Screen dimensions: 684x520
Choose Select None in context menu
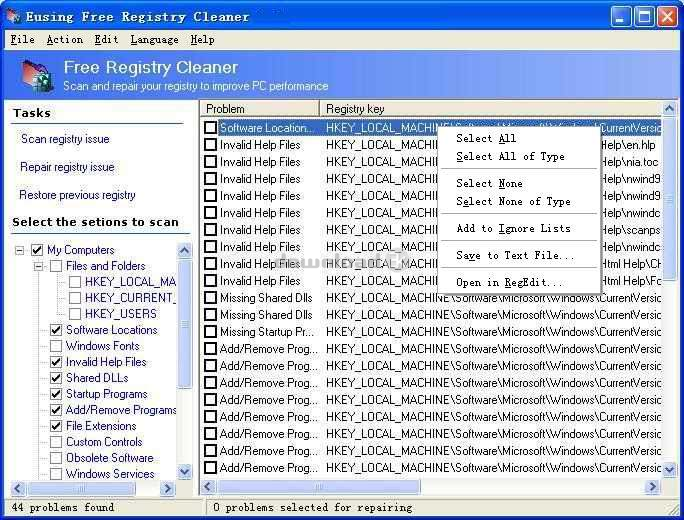pyautogui.click(x=489, y=183)
